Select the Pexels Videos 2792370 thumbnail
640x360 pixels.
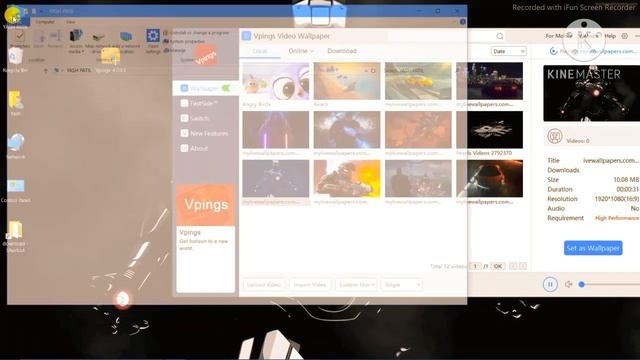click(x=489, y=130)
